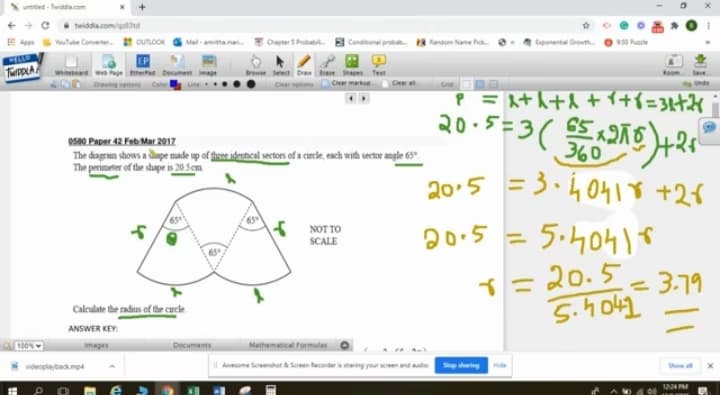Click the Stop sharing button
Image resolution: width=720 pixels, height=395 pixels.
point(461,366)
